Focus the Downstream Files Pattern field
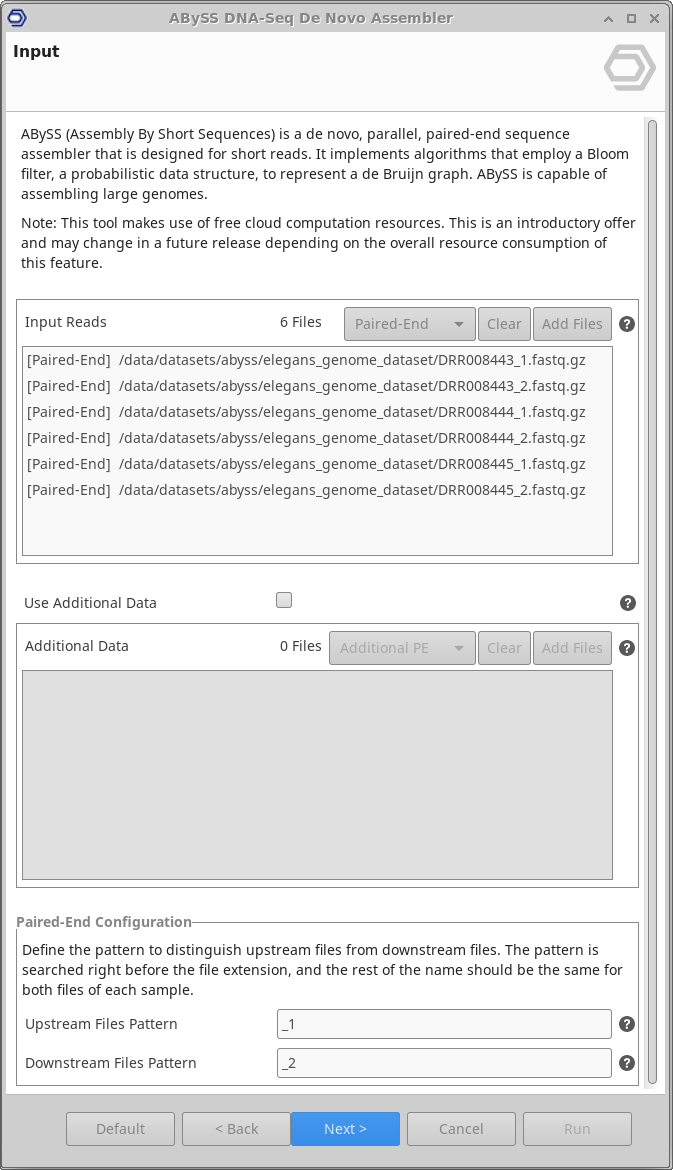 444,1063
